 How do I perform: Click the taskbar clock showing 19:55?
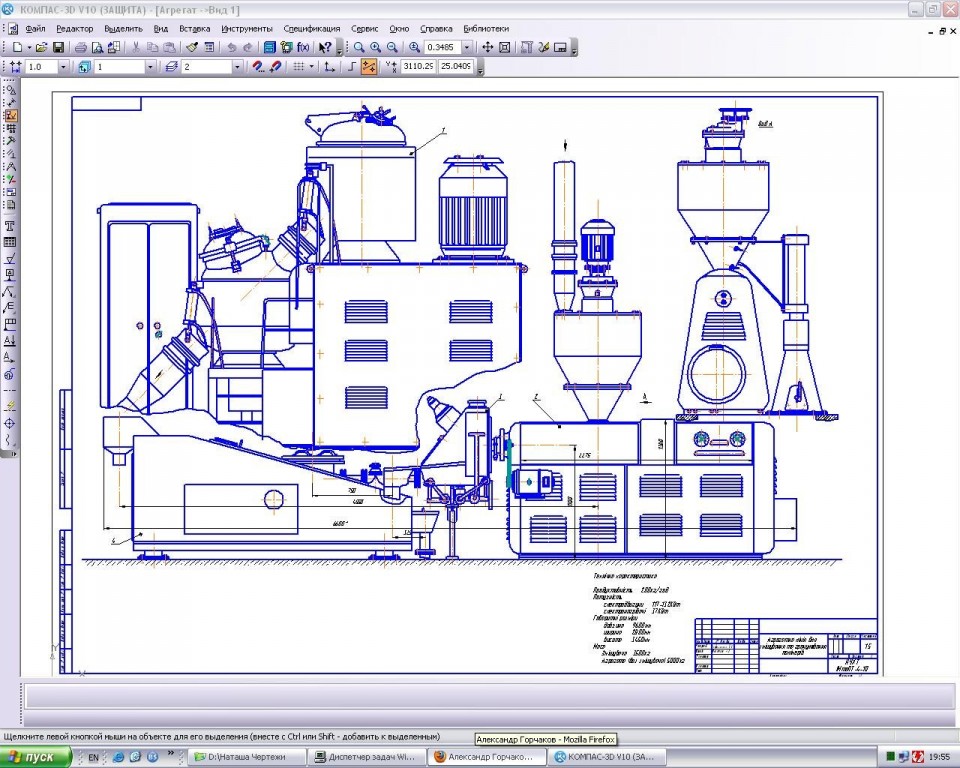click(x=940, y=758)
